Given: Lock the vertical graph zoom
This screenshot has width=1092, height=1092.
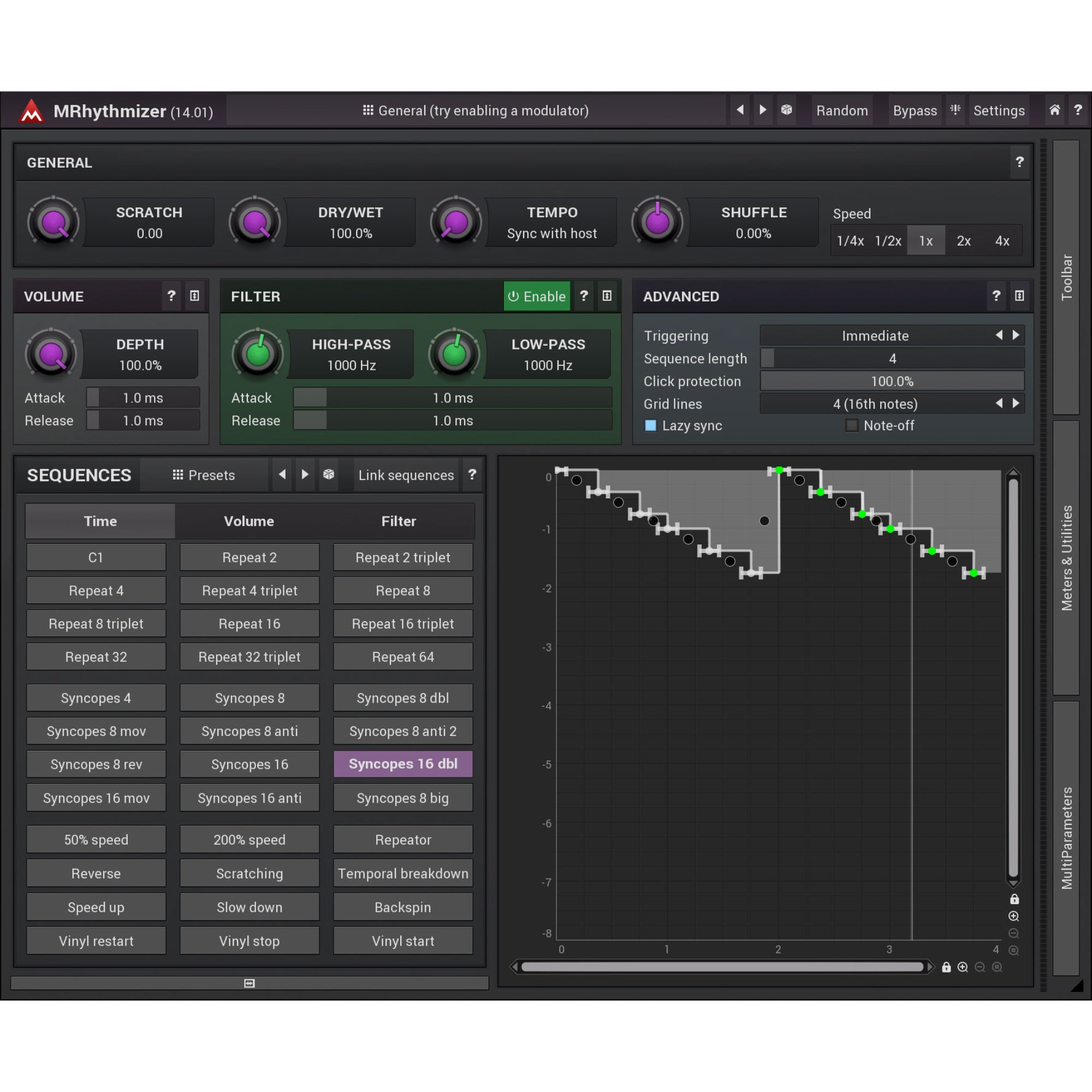Looking at the screenshot, I should pyautogui.click(x=1014, y=899).
